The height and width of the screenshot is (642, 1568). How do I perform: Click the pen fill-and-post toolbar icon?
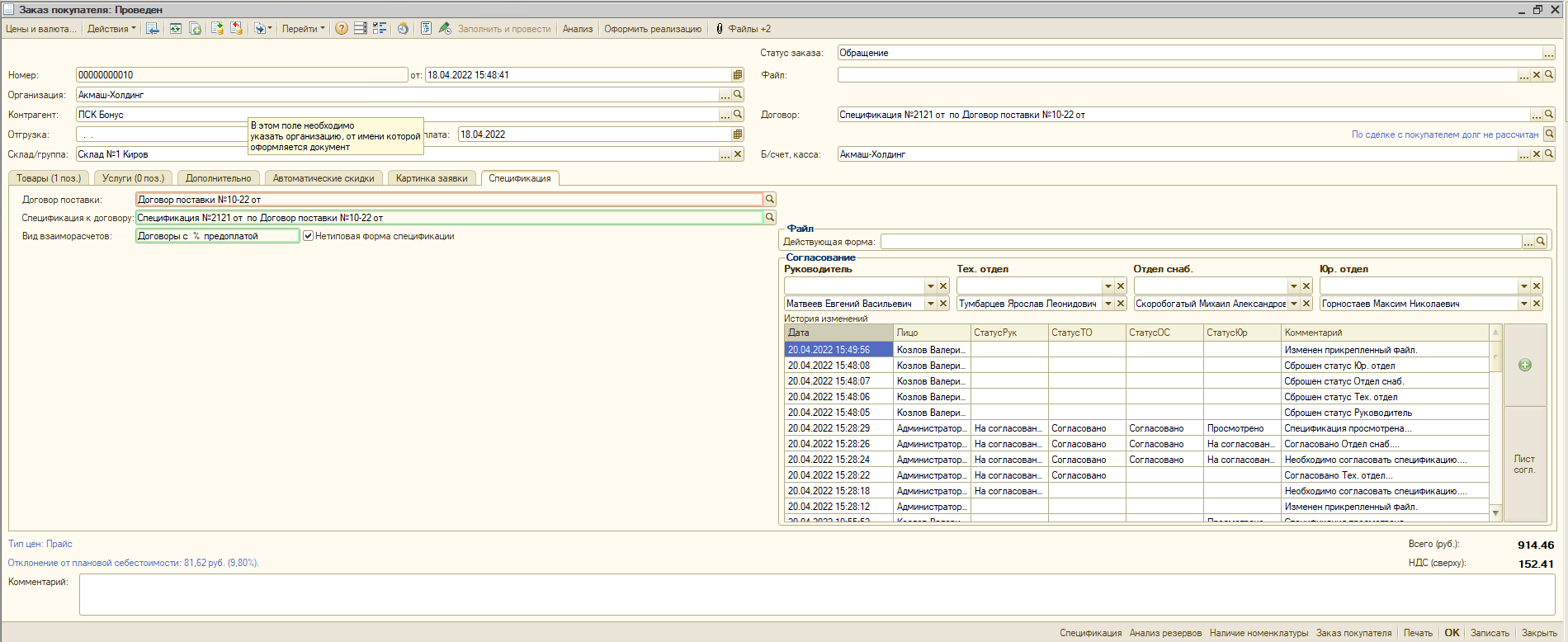click(x=445, y=29)
